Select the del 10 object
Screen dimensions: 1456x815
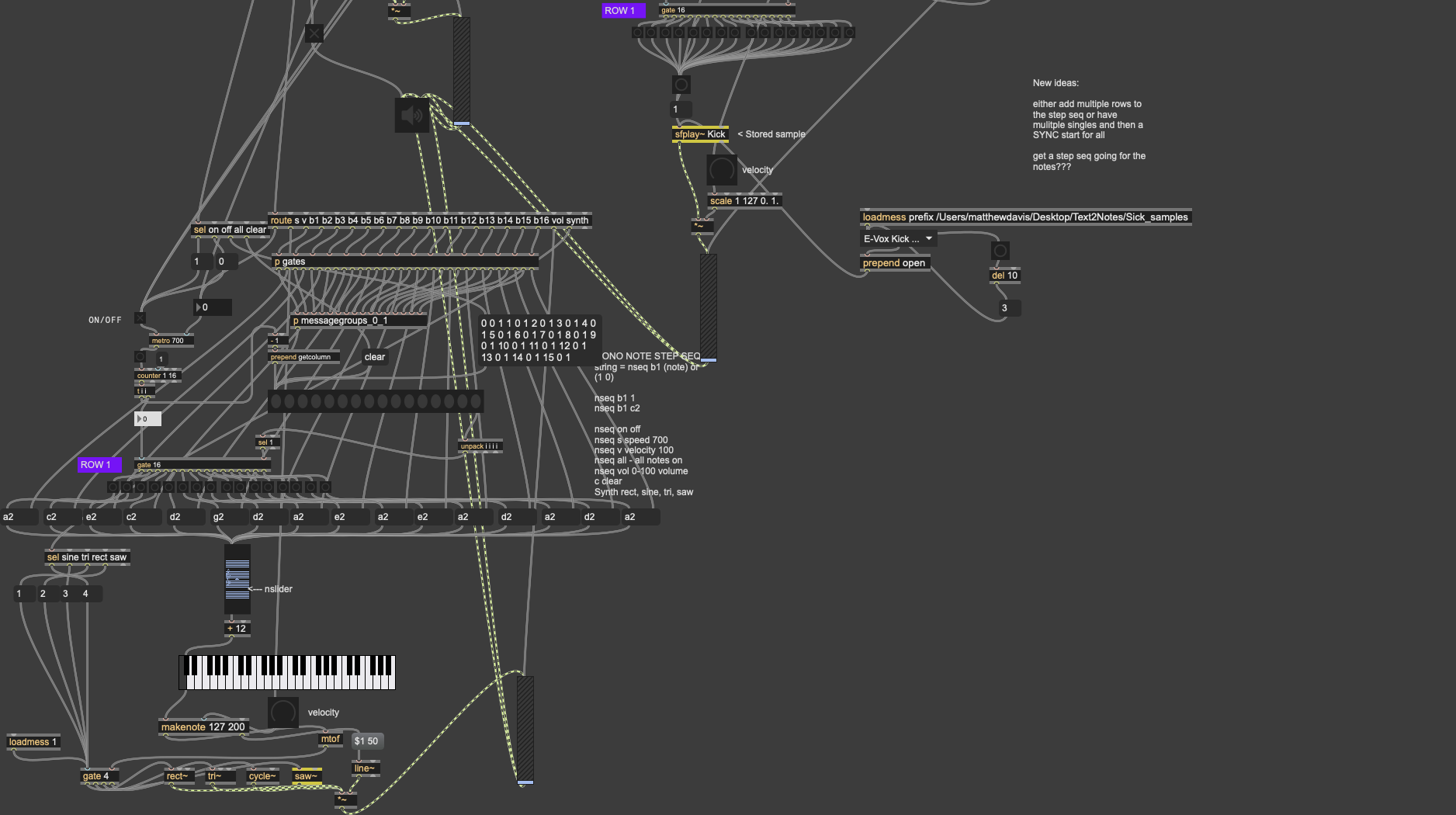tap(1005, 276)
